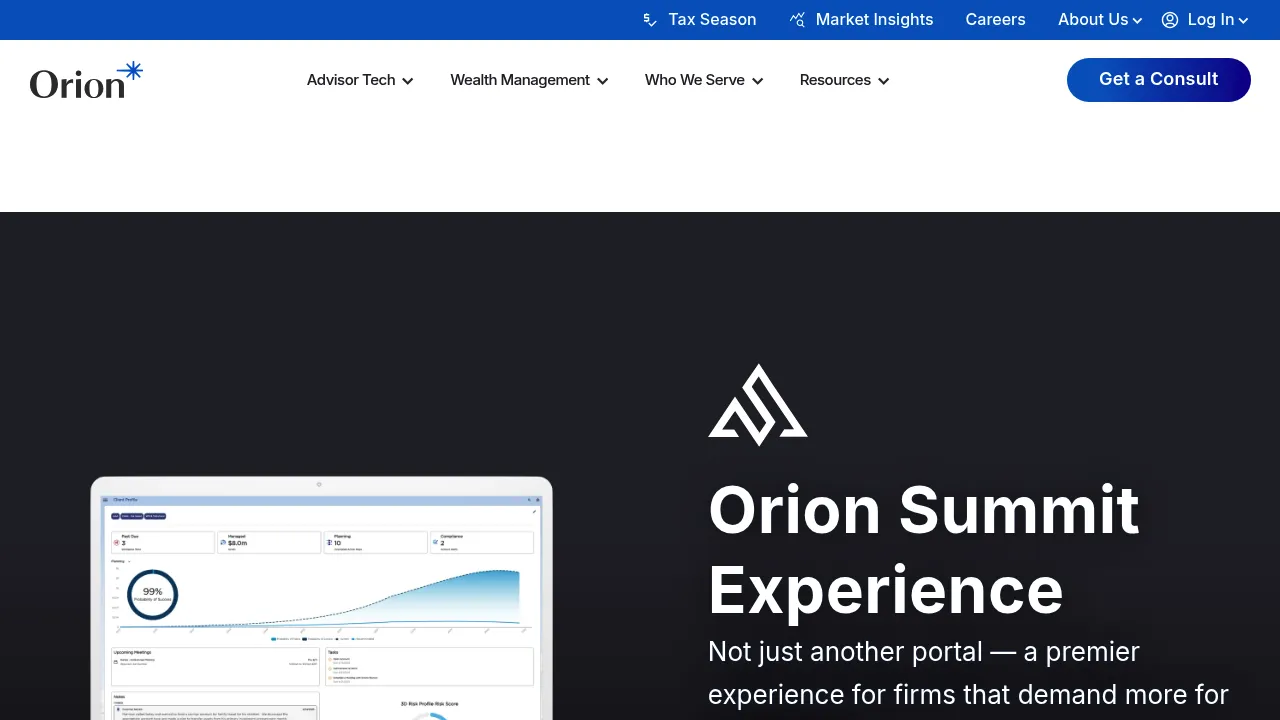Open the Careers link
Screen dimensions: 1280x720
pyautogui.click(x=996, y=20)
